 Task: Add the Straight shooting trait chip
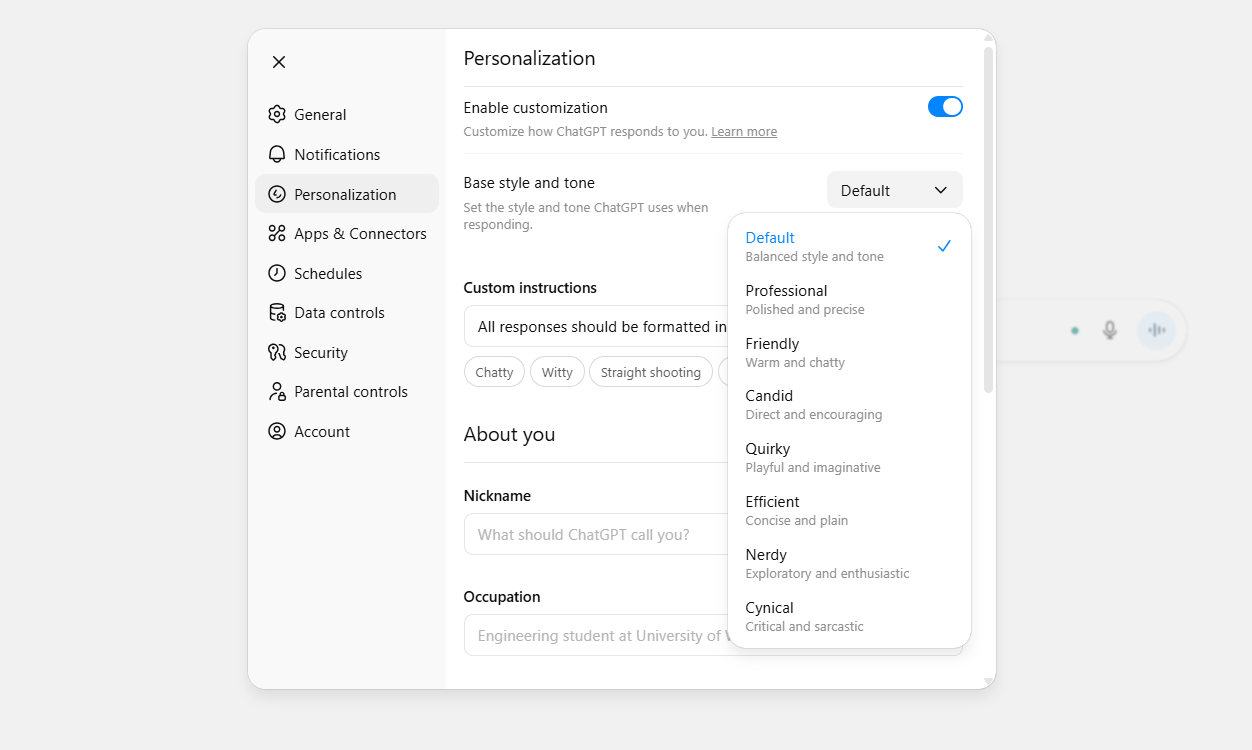(x=651, y=372)
